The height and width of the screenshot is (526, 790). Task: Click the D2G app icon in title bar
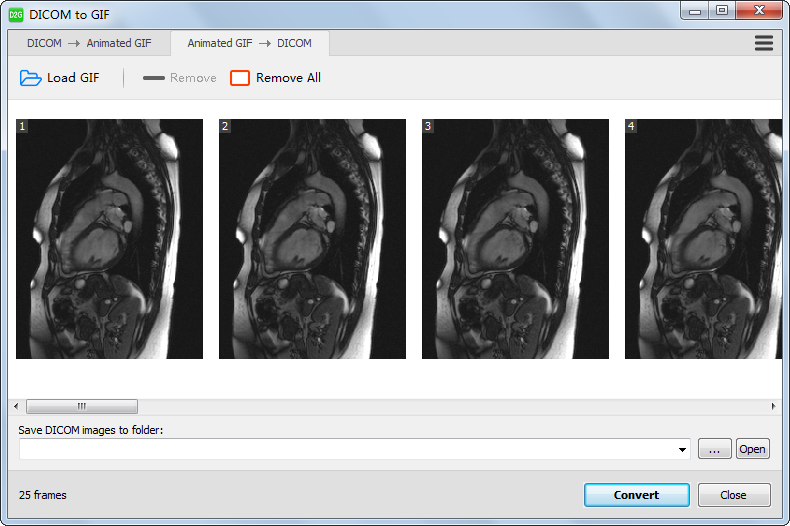tap(16, 14)
